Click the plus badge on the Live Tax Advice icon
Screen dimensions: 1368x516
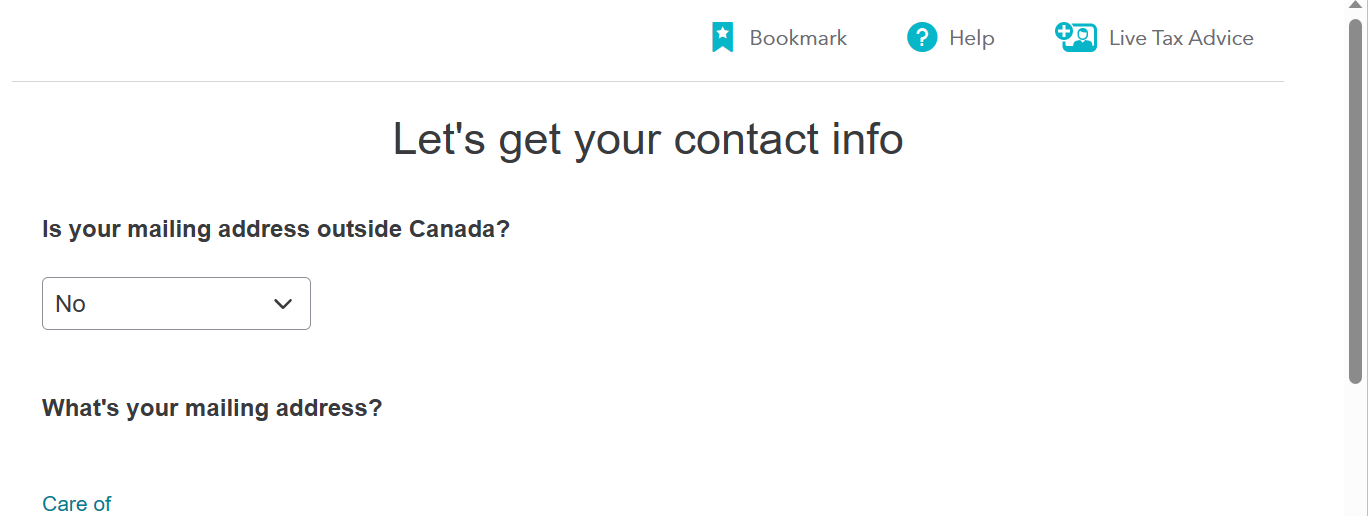[1064, 31]
